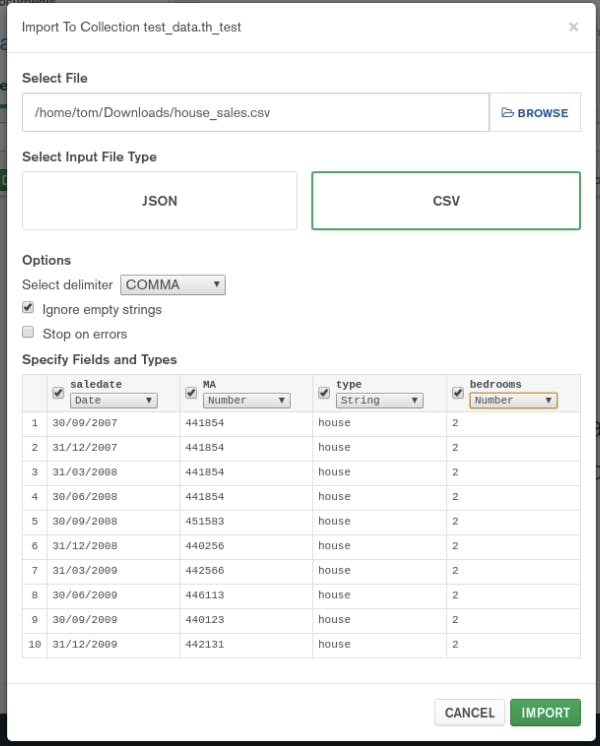Click the green Import button

point(545,713)
